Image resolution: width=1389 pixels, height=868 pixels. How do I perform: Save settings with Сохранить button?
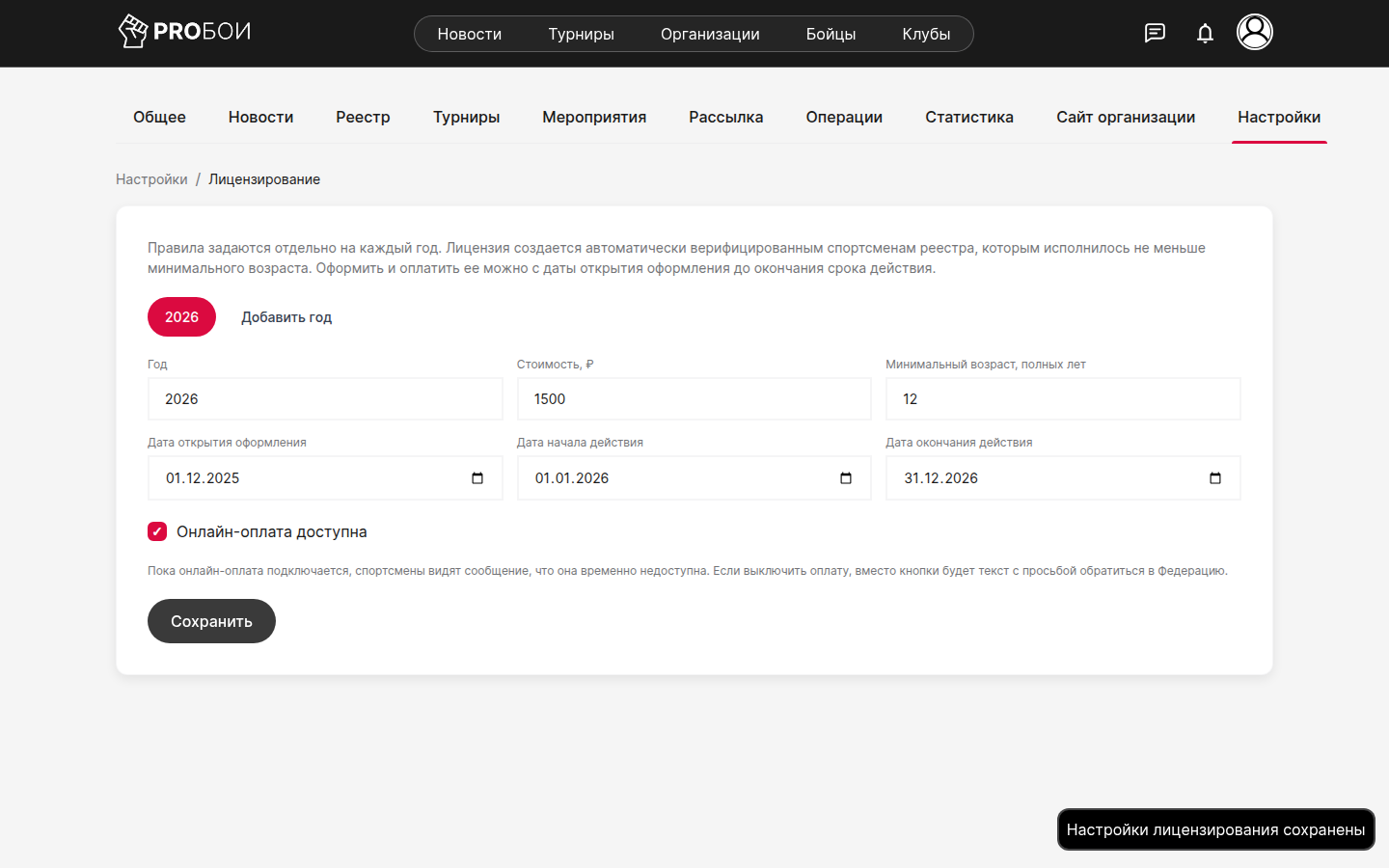pyautogui.click(x=211, y=621)
